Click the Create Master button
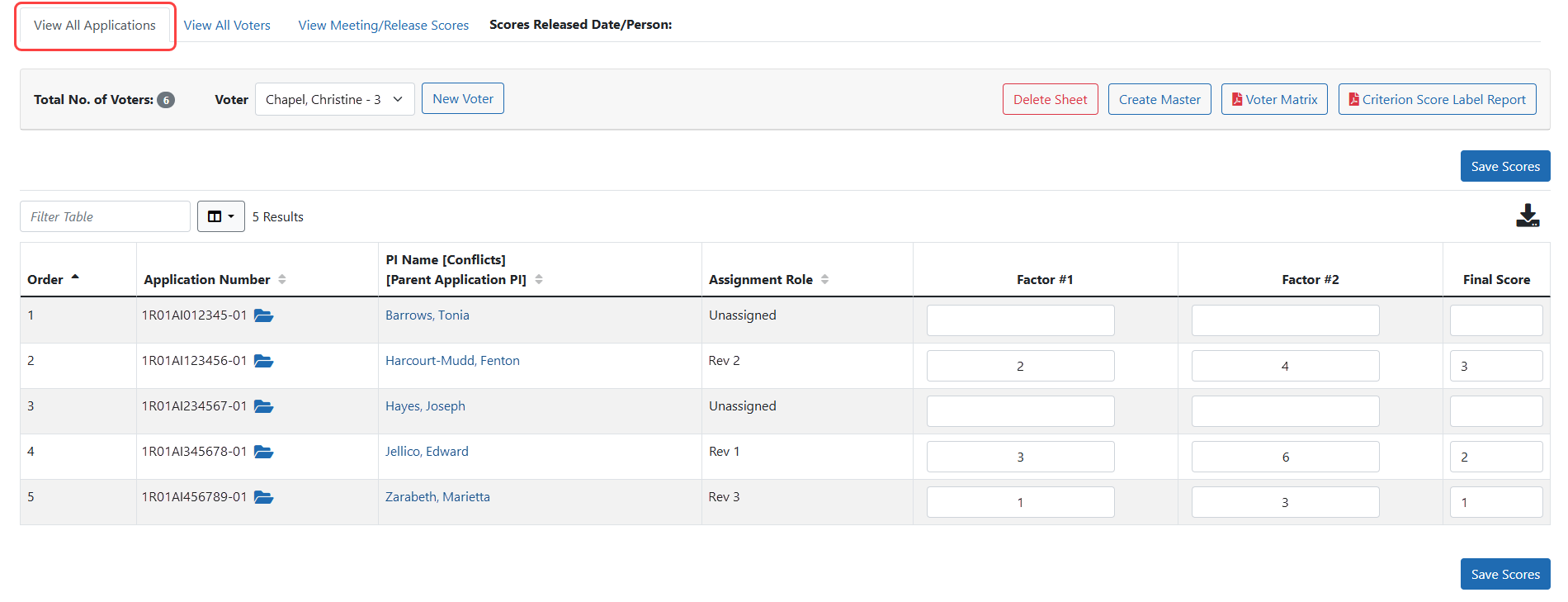The width and height of the screenshot is (1568, 602). [1159, 99]
